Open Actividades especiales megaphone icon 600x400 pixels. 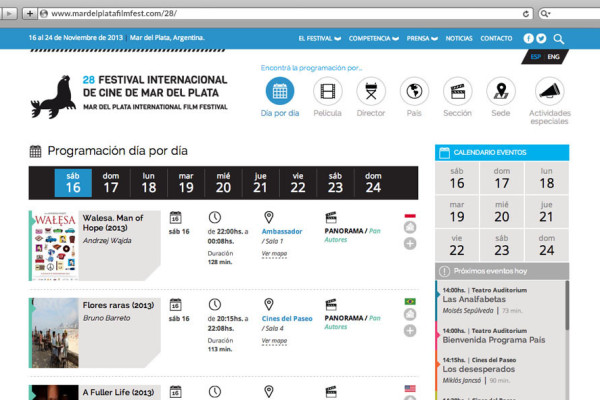tap(549, 91)
